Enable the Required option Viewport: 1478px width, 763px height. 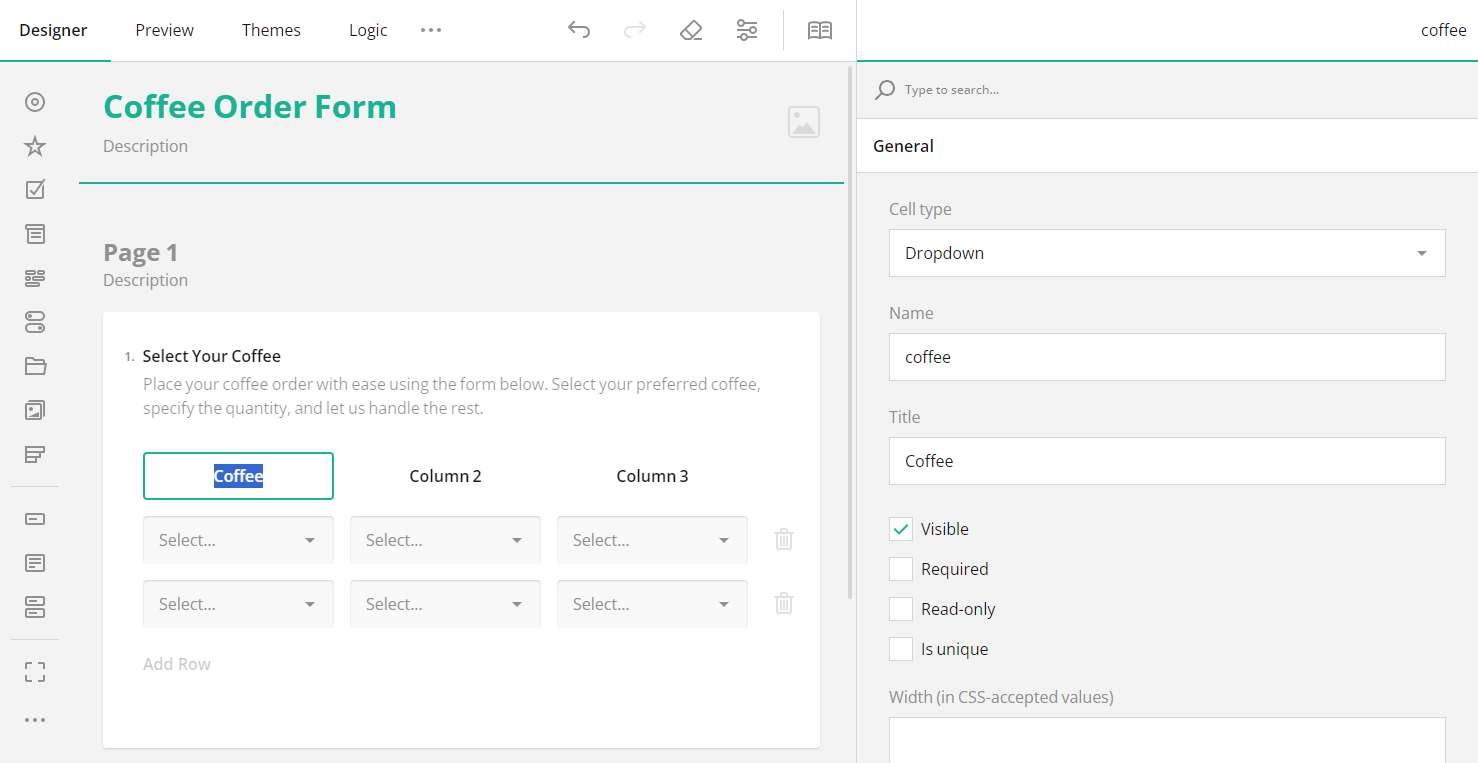click(900, 568)
